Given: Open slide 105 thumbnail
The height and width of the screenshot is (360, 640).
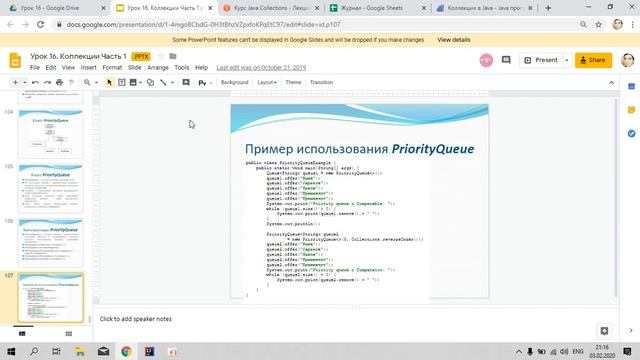Looking at the screenshot, I should (51, 188).
